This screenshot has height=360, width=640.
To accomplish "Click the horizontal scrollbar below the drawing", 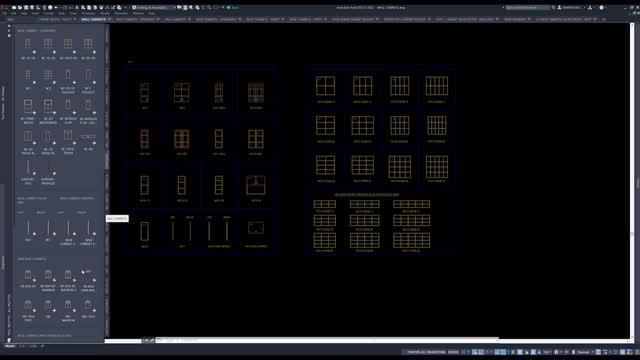I will [x=327, y=340].
